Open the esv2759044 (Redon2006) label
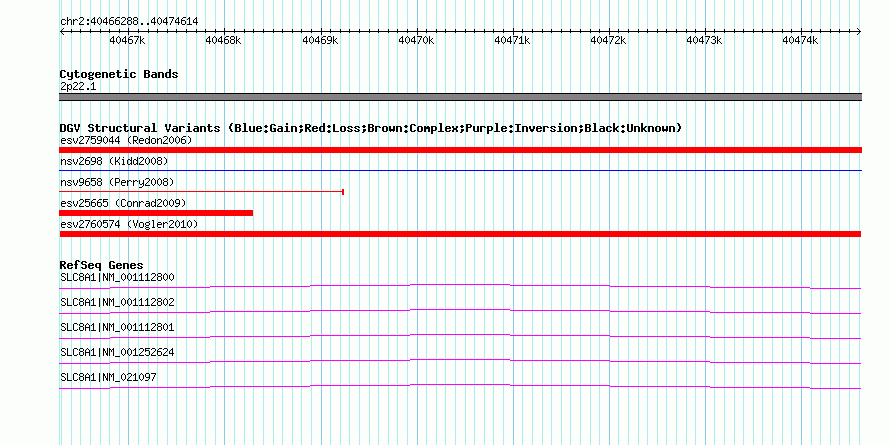The height and width of the screenshot is (445, 890). pyautogui.click(x=126, y=140)
